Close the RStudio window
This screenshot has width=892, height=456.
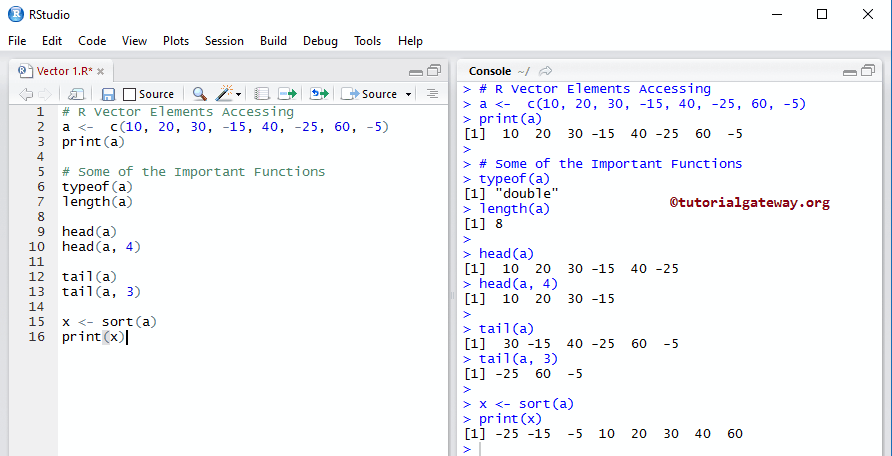click(868, 14)
